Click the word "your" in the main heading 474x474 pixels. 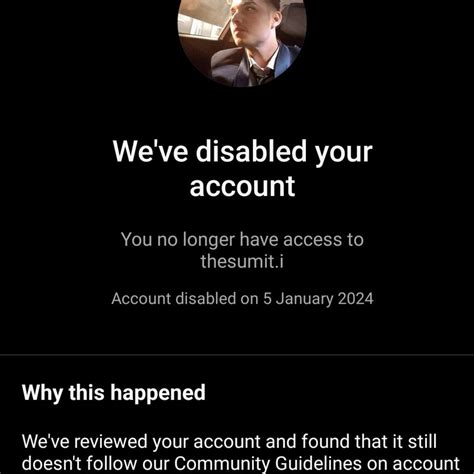pyautogui.click(x=344, y=154)
